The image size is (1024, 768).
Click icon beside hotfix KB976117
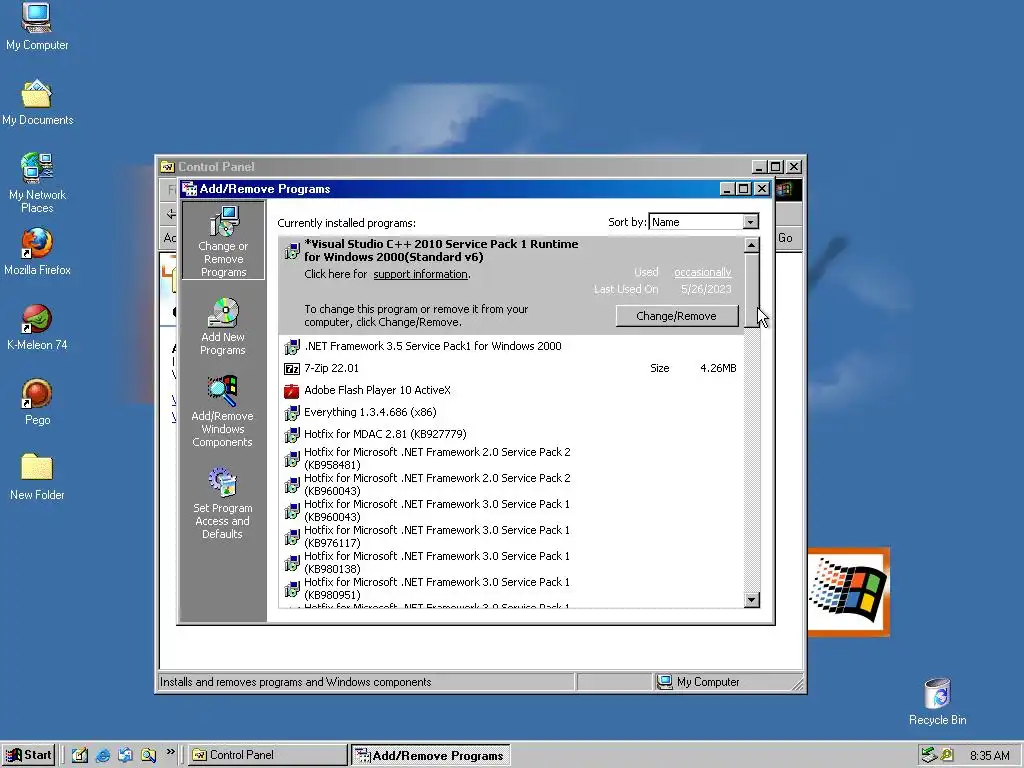(292, 537)
